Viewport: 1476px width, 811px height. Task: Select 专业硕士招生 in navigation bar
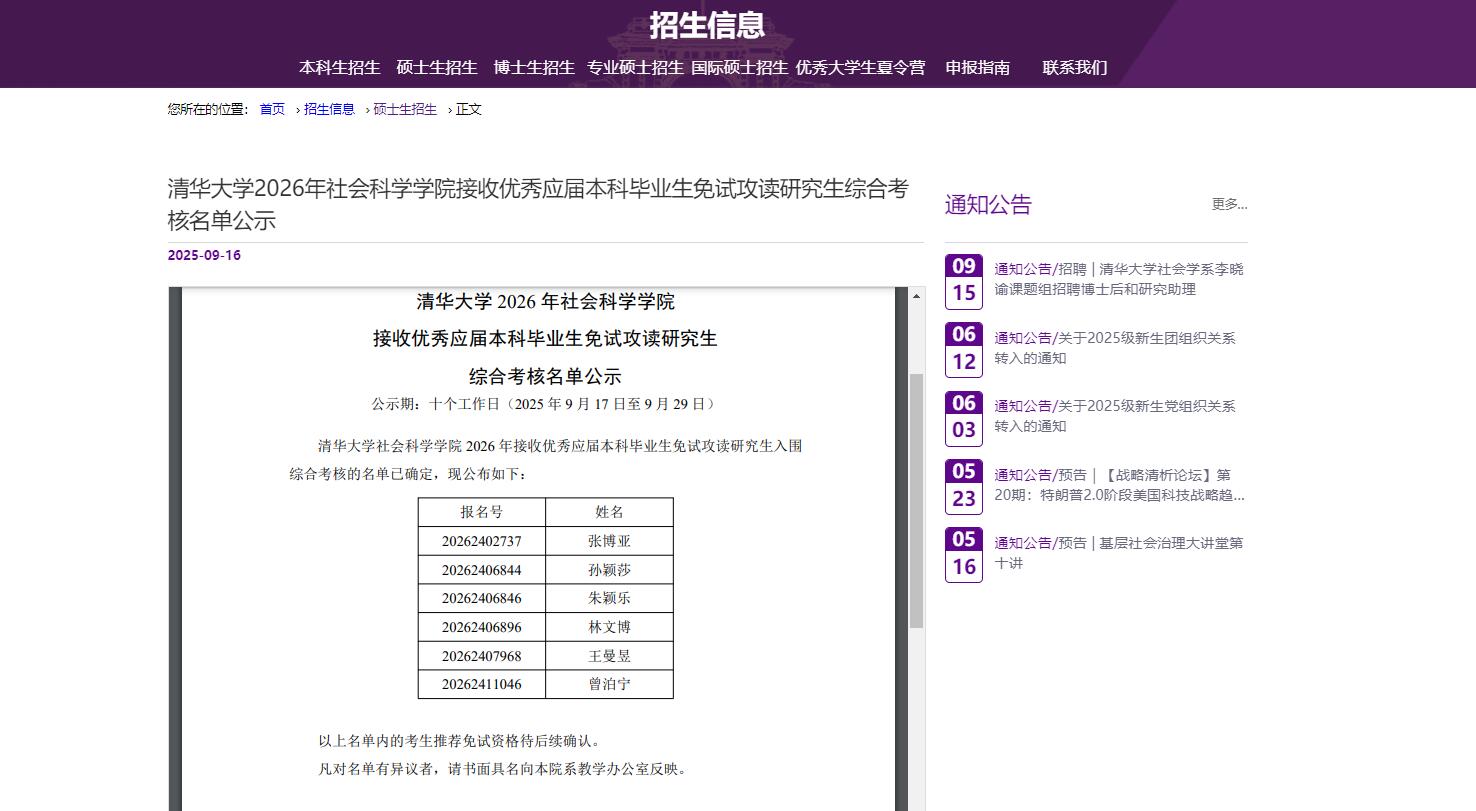(635, 68)
